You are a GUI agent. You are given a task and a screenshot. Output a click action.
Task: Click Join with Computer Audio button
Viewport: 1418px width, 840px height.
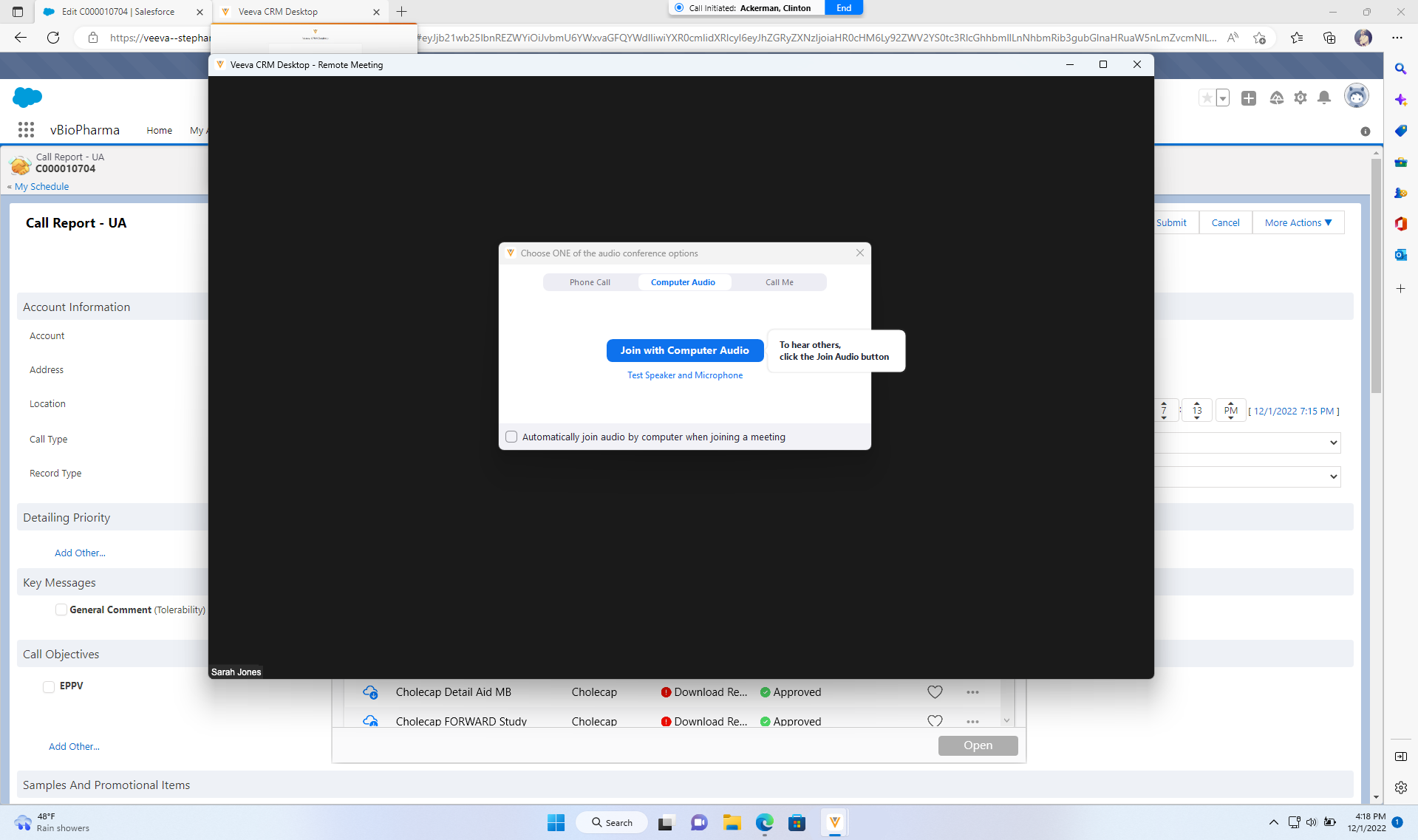pyautogui.click(x=684, y=350)
